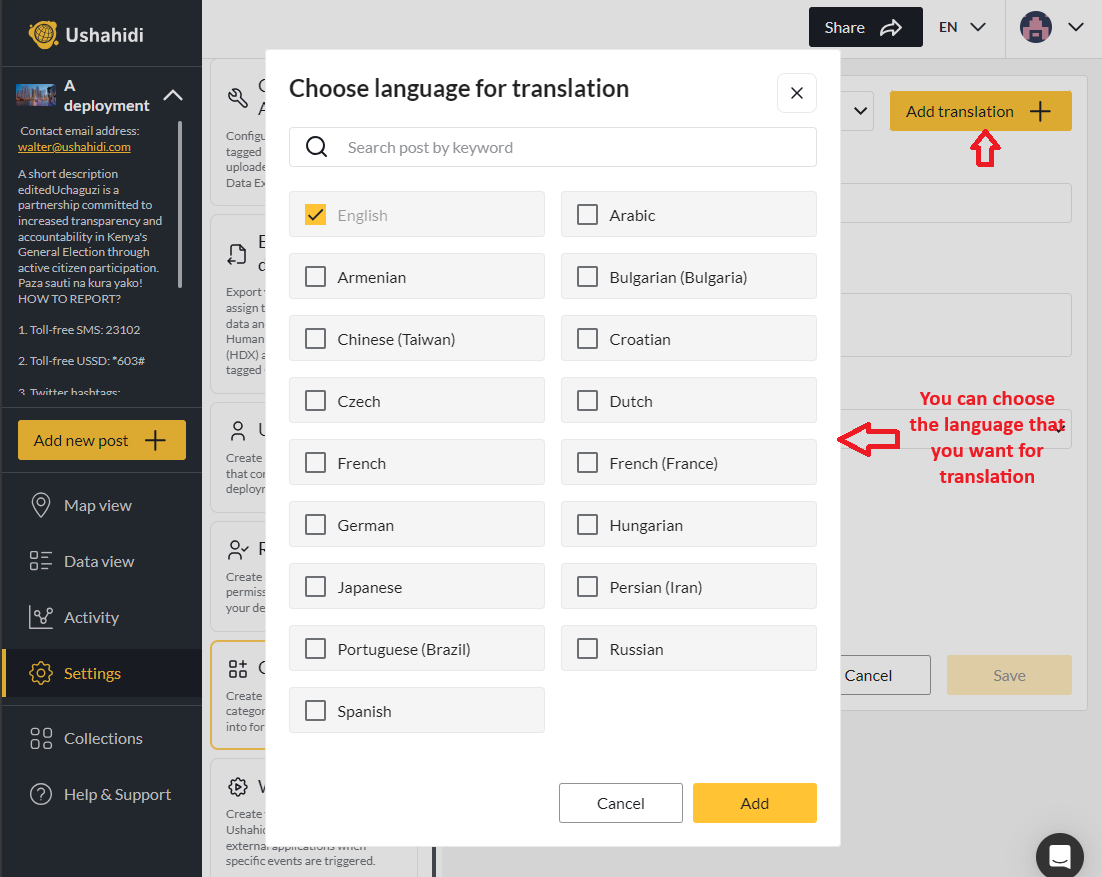Select the Map view pin icon
The height and width of the screenshot is (877, 1102).
(x=43, y=505)
